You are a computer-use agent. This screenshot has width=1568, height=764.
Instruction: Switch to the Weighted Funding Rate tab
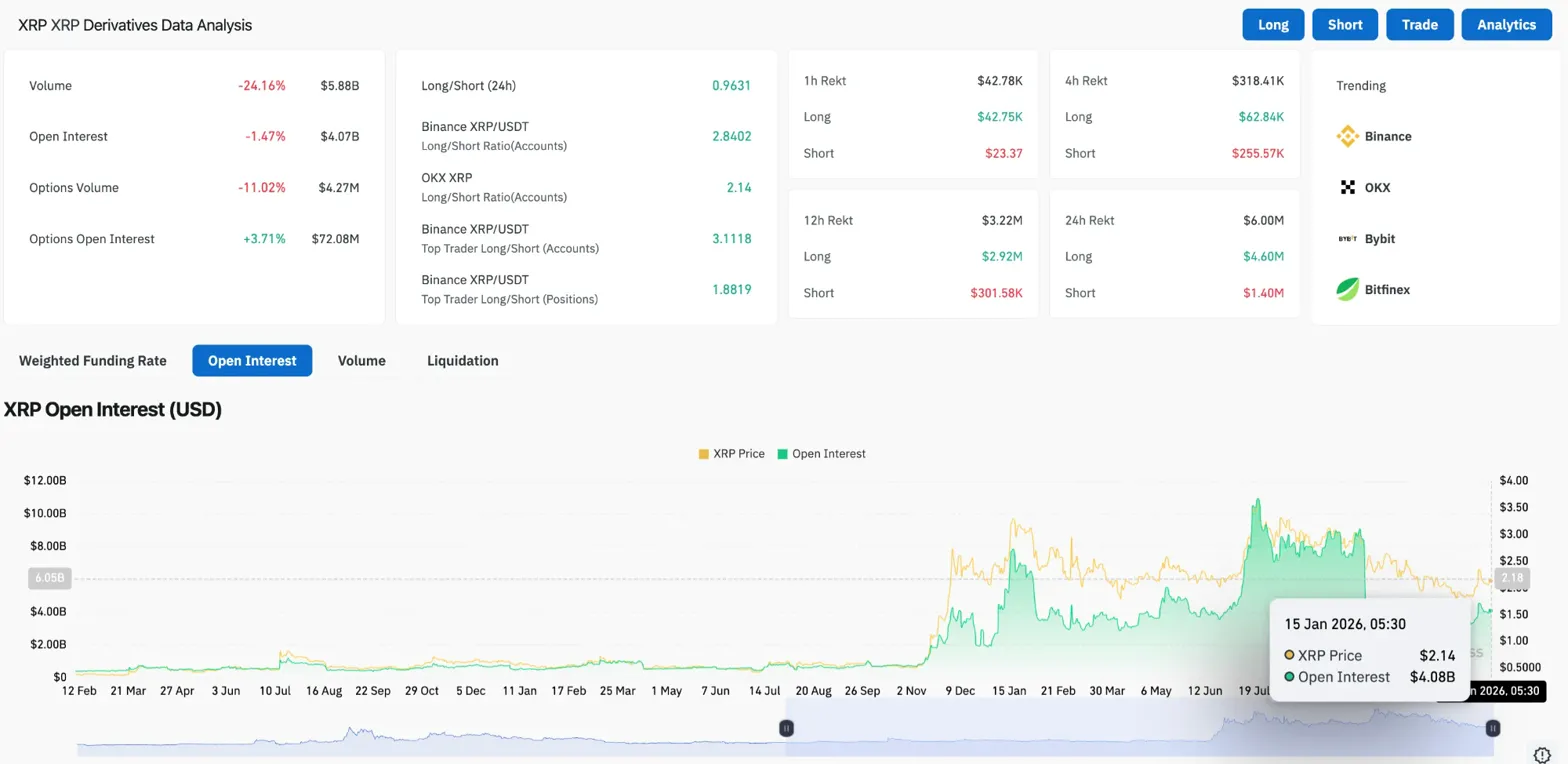pyautogui.click(x=92, y=361)
